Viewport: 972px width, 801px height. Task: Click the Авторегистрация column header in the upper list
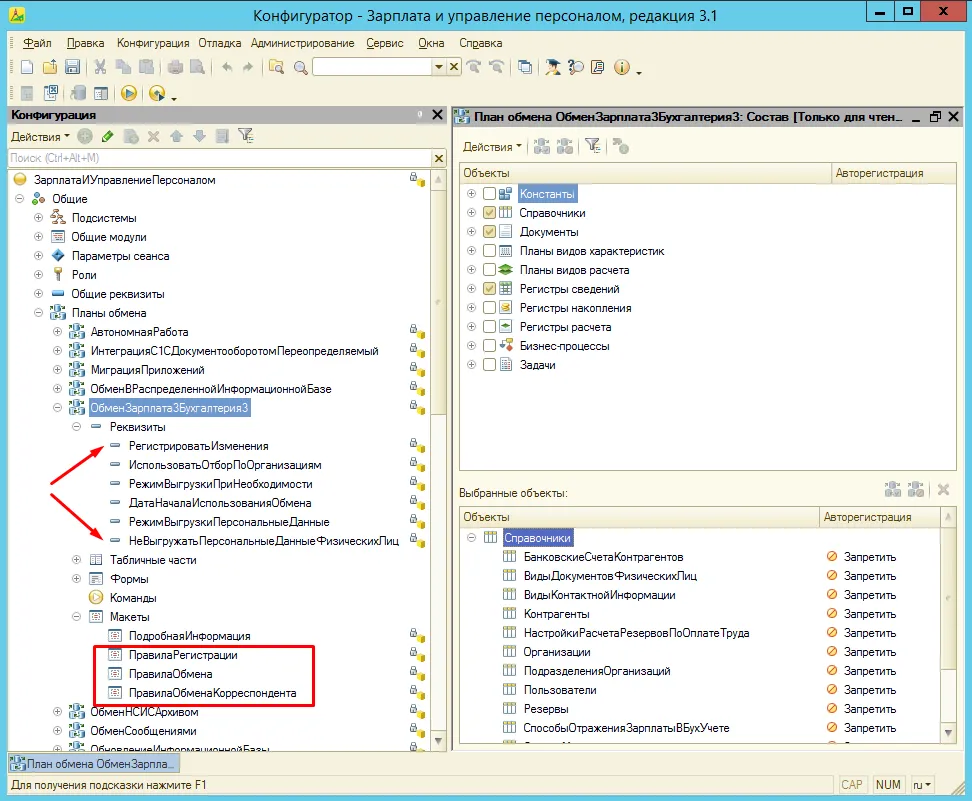[x=893, y=173]
